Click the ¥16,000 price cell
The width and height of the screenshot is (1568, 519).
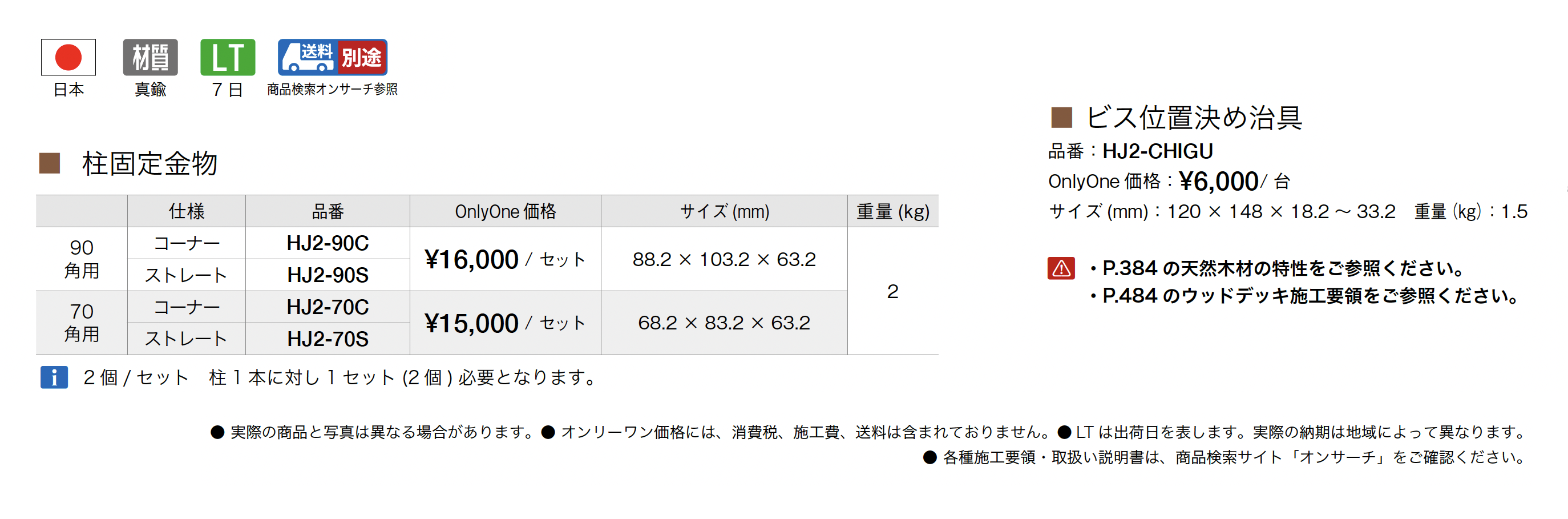(504, 259)
